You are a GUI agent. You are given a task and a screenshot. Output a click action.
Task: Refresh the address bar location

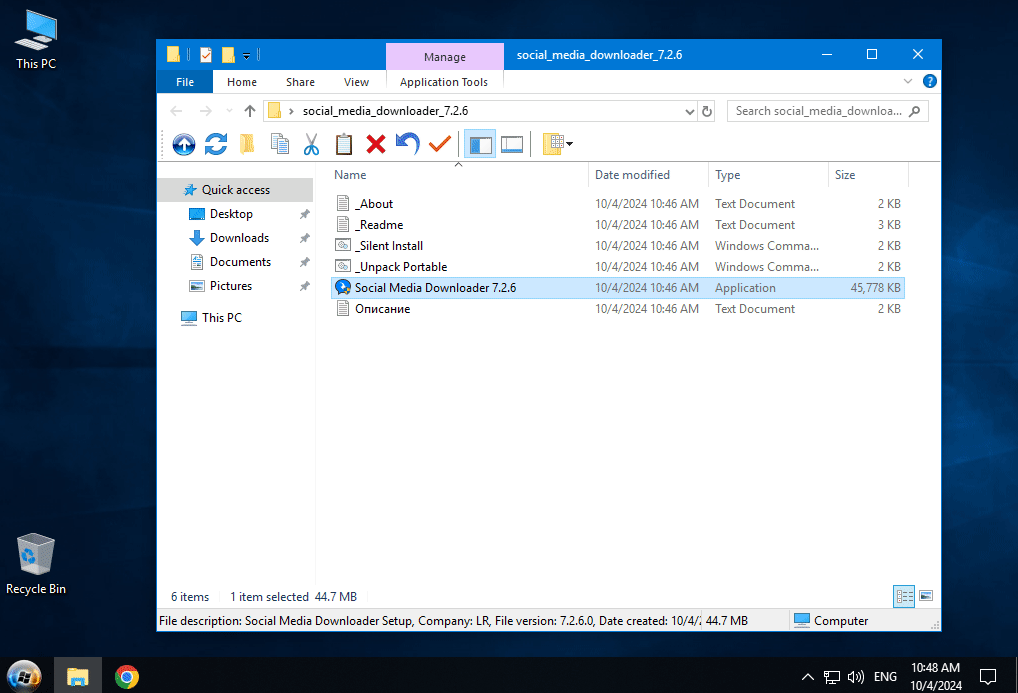coord(707,112)
